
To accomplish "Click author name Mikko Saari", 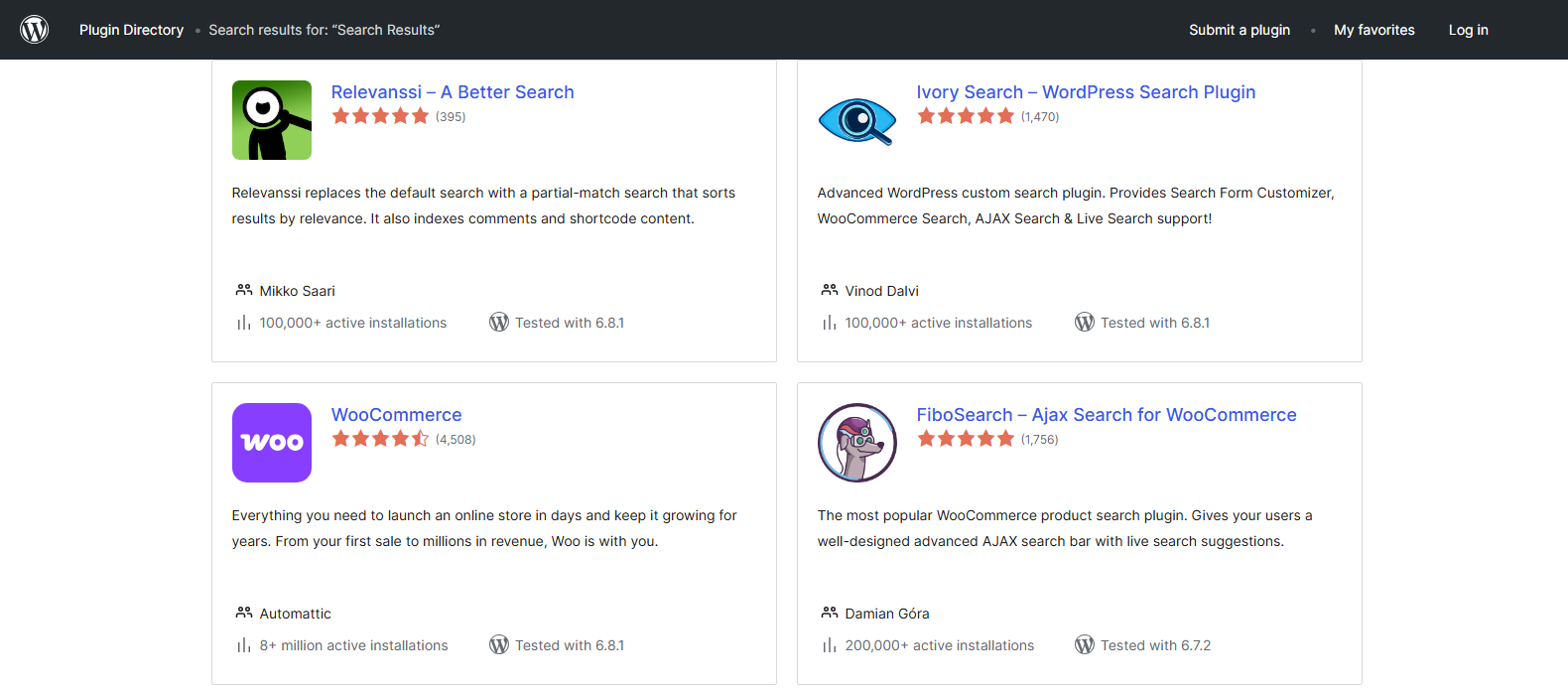I will click(297, 291).
